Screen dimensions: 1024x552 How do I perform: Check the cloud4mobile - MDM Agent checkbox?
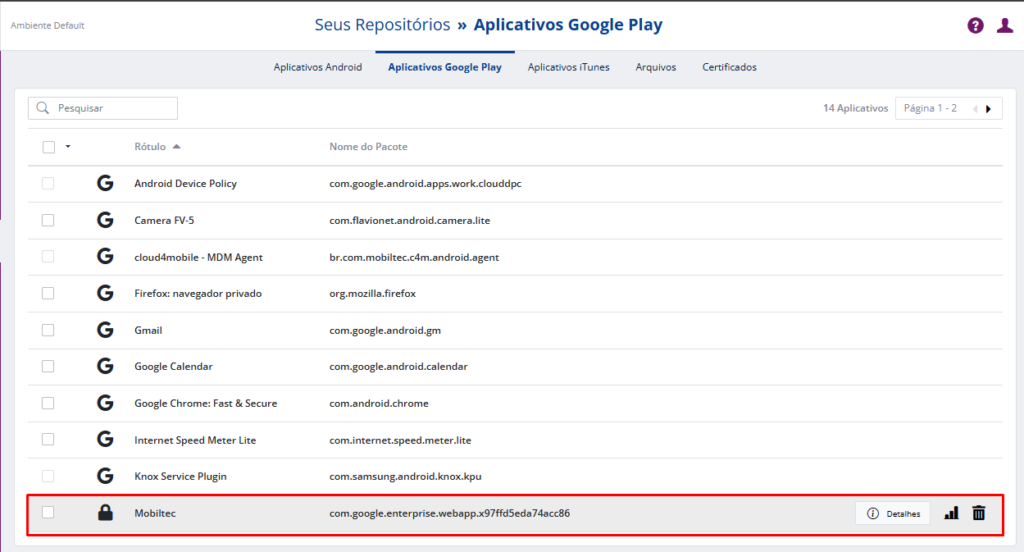[x=48, y=257]
